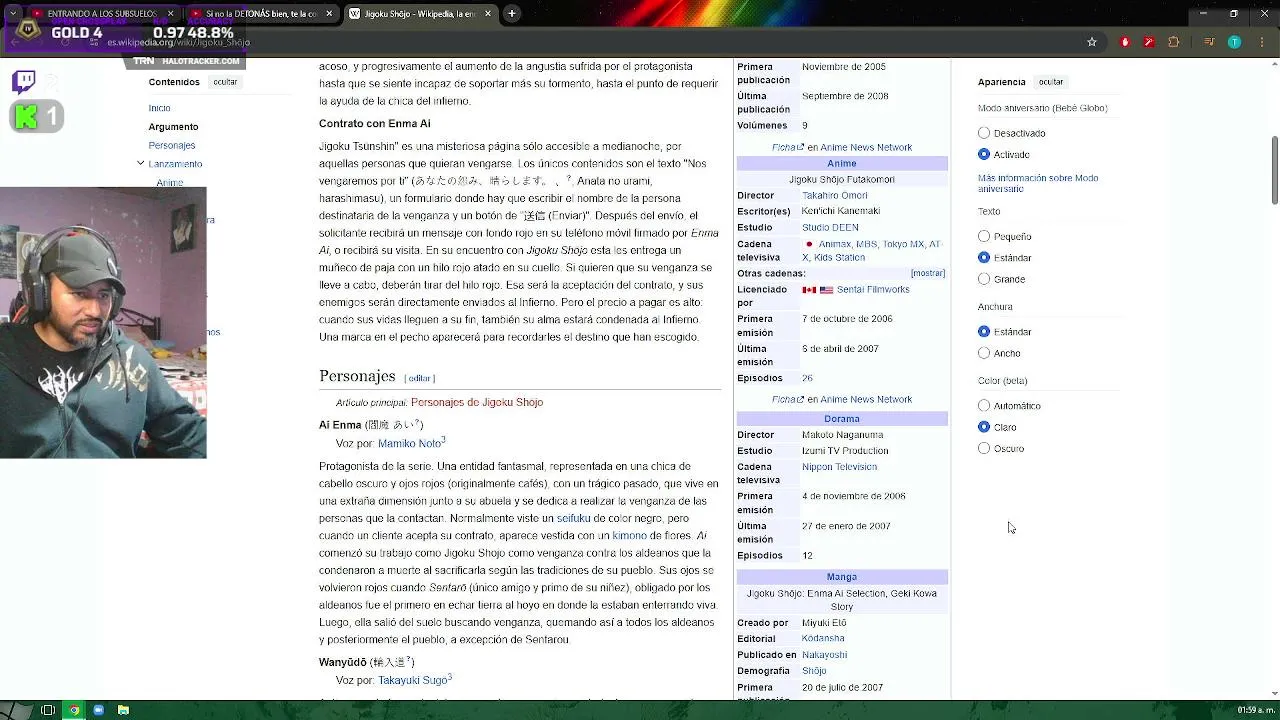Click the address bar URL field
Viewport: 1280px width, 720px height.
pyautogui.click(x=590, y=42)
